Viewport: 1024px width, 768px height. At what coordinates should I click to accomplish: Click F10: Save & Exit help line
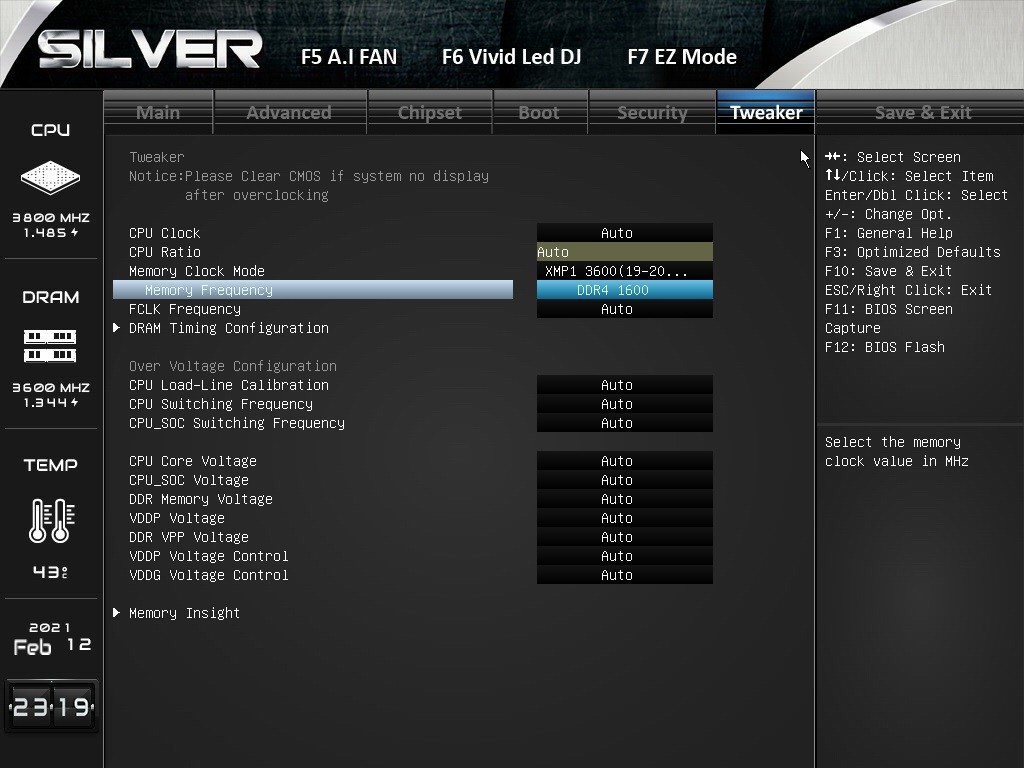click(888, 271)
